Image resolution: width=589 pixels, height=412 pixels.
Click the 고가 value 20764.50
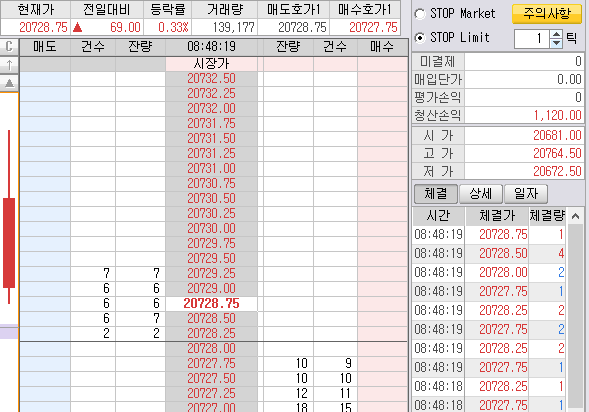(x=557, y=153)
